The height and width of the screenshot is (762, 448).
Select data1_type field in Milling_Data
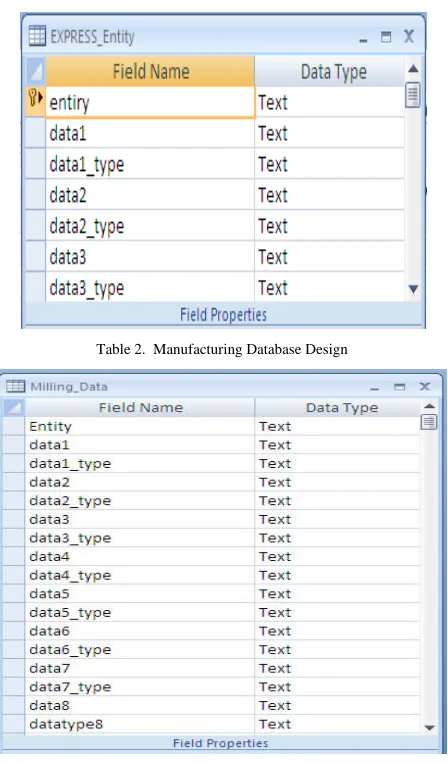(x=139, y=463)
